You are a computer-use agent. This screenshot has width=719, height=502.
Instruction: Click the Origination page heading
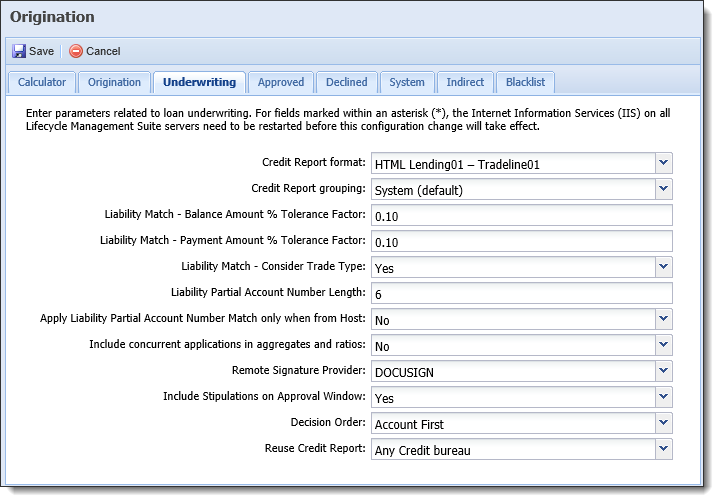click(52, 17)
